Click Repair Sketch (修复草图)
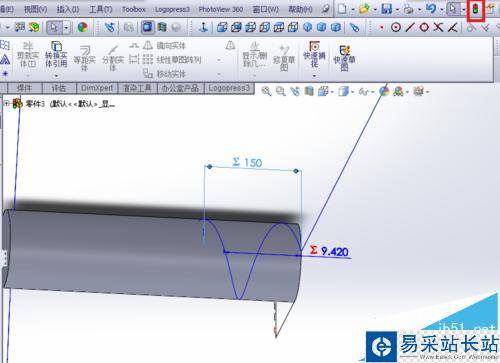Viewport: 500px width, 363px height. [x=284, y=58]
